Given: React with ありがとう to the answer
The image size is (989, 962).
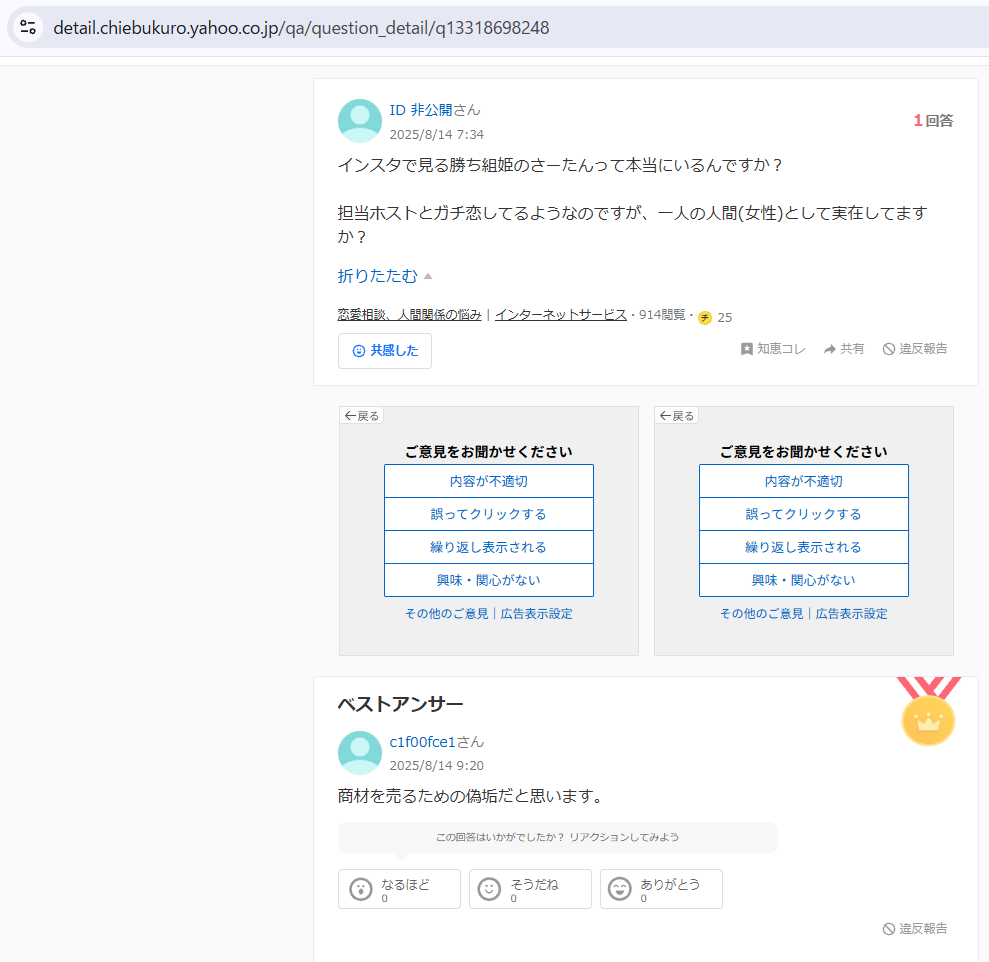Looking at the screenshot, I should tap(661, 889).
